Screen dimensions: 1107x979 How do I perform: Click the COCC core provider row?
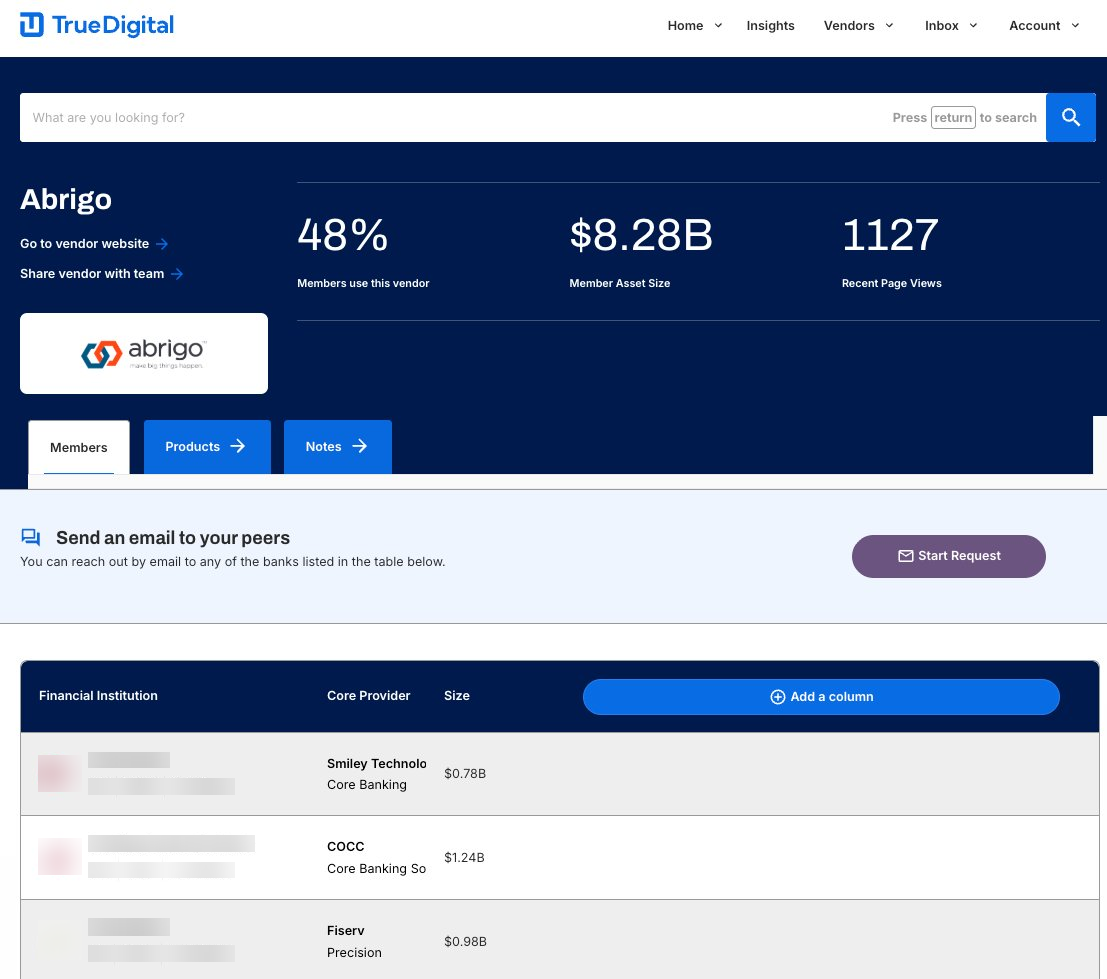click(x=376, y=857)
